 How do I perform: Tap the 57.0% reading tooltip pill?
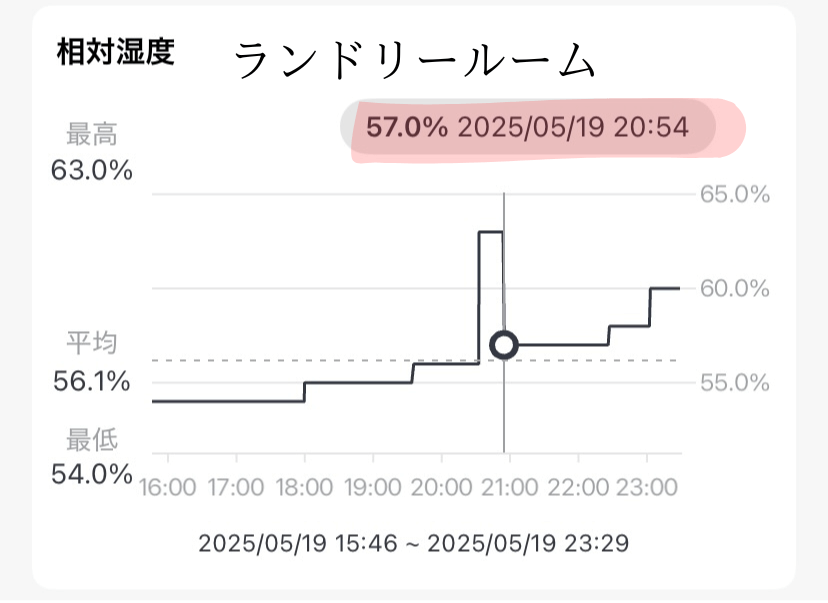coord(529,128)
